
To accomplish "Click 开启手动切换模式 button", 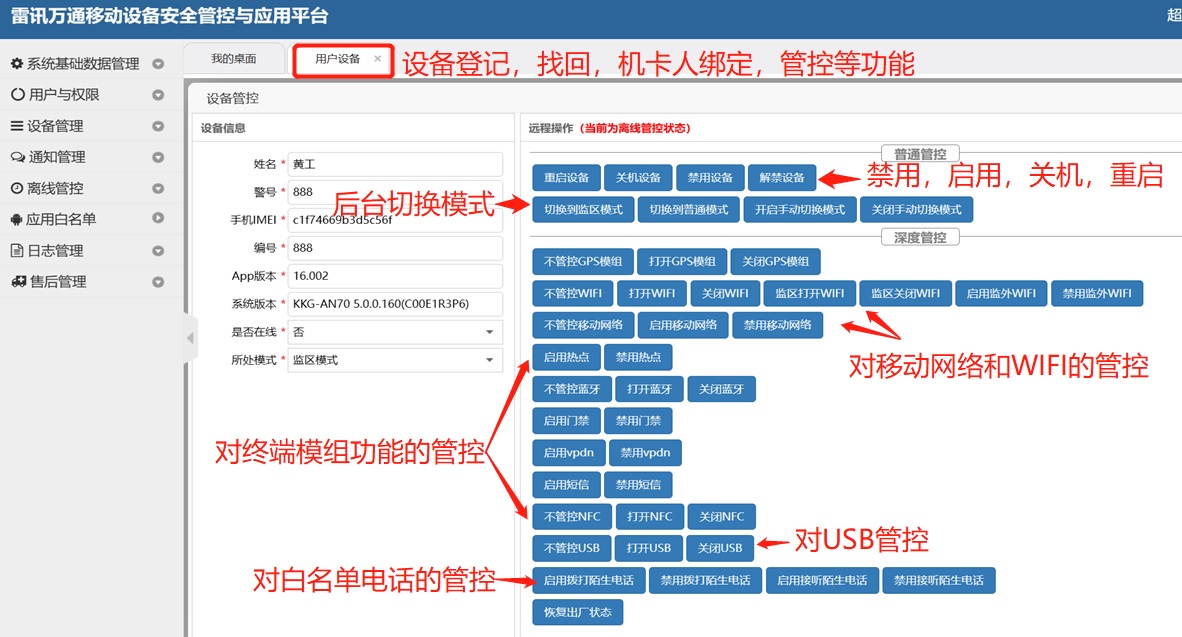I will [x=800, y=210].
